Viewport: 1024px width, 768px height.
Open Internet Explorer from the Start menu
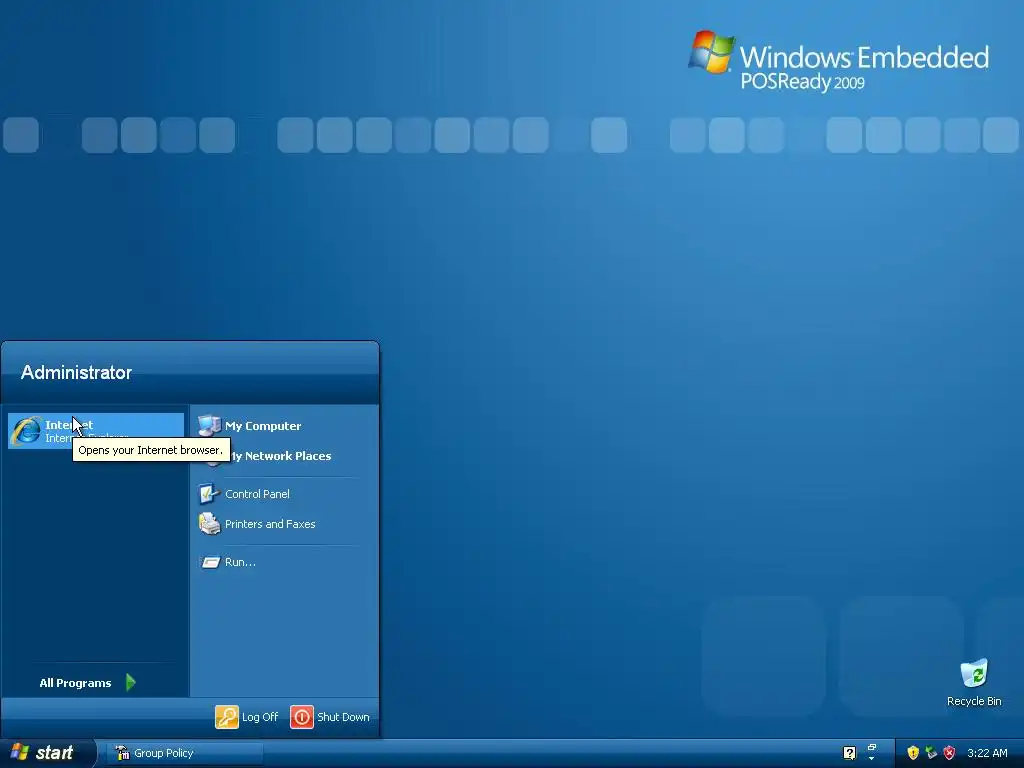(96, 430)
